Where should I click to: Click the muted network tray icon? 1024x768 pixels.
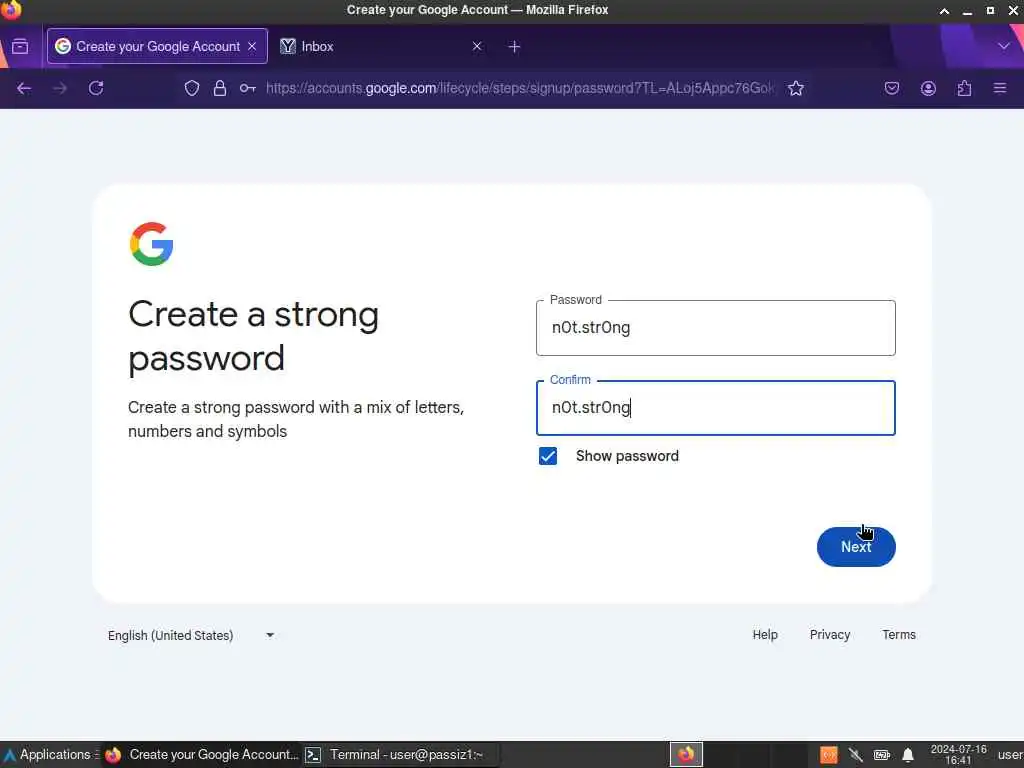click(x=856, y=755)
